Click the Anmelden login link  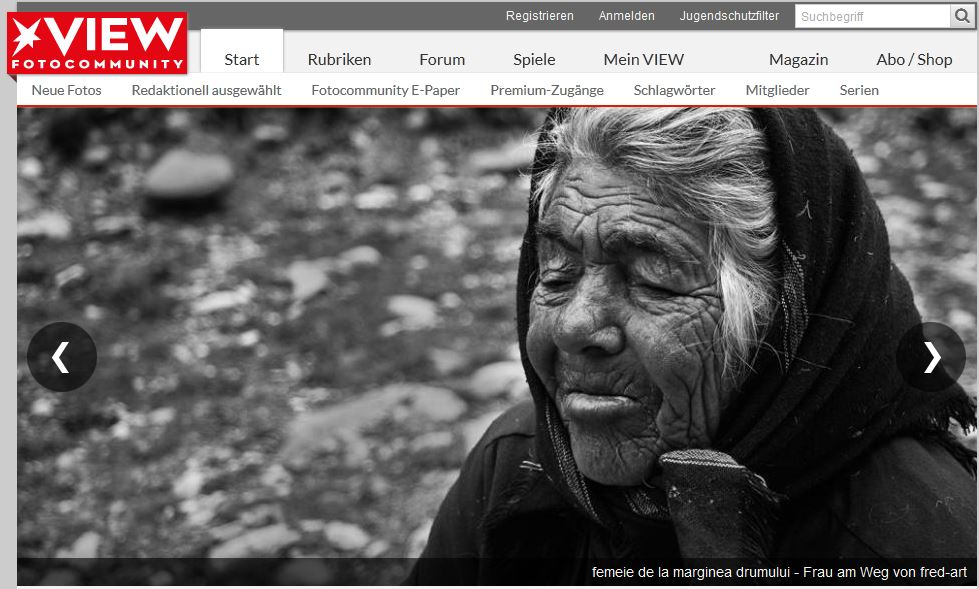tap(626, 16)
